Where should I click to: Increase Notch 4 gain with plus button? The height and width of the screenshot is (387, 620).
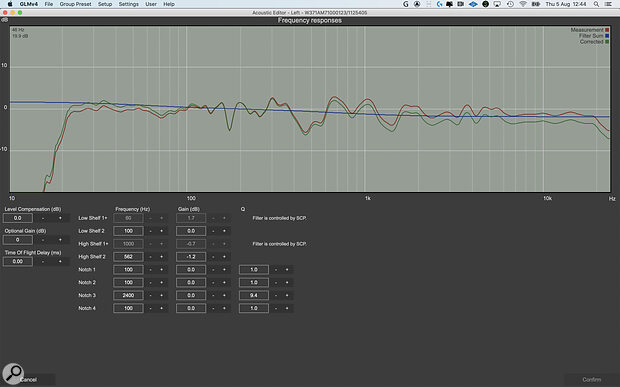coord(224,308)
